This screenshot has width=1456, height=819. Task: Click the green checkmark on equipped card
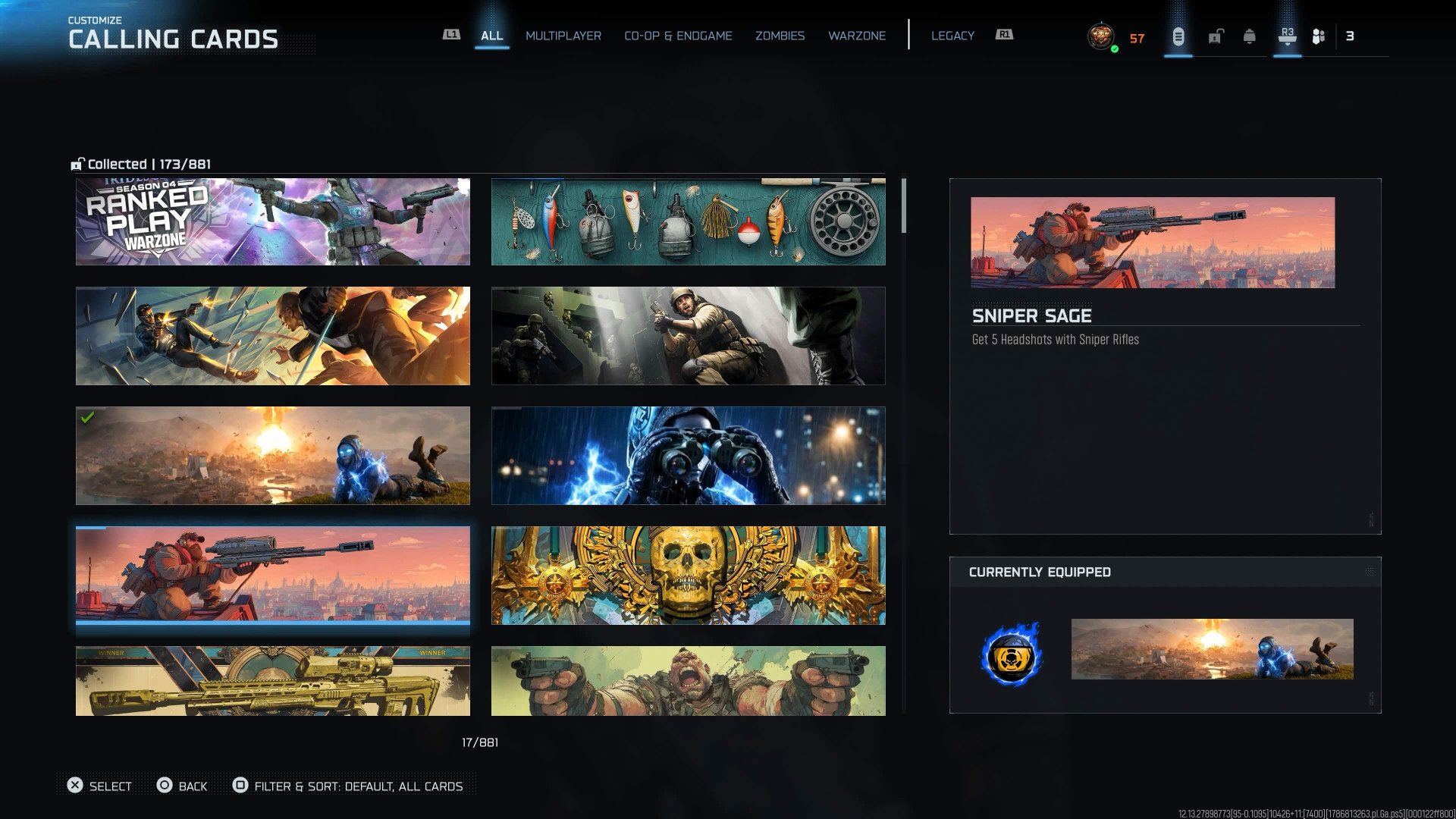point(88,417)
